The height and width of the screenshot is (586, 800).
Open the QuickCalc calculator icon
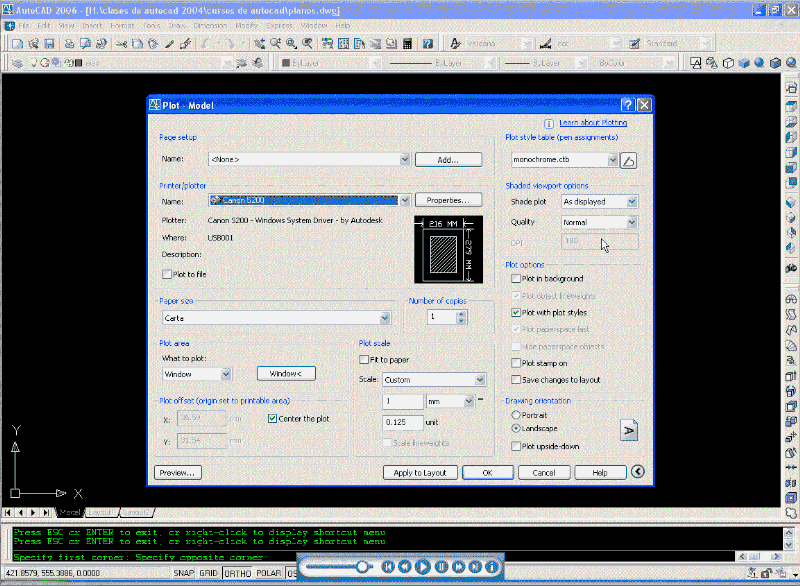point(407,44)
